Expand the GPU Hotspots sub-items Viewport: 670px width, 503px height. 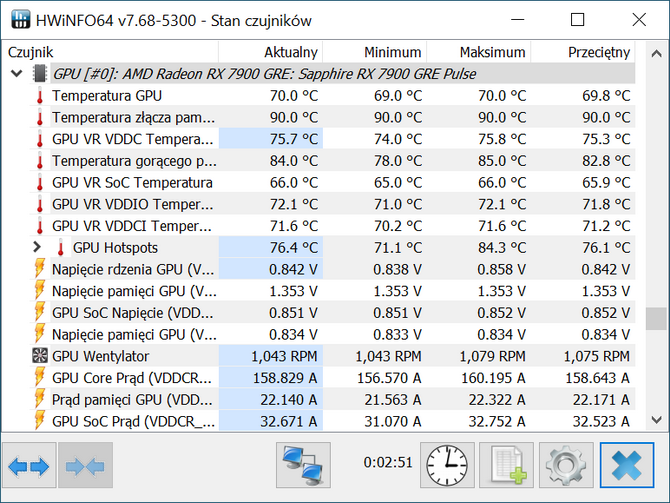point(37,247)
